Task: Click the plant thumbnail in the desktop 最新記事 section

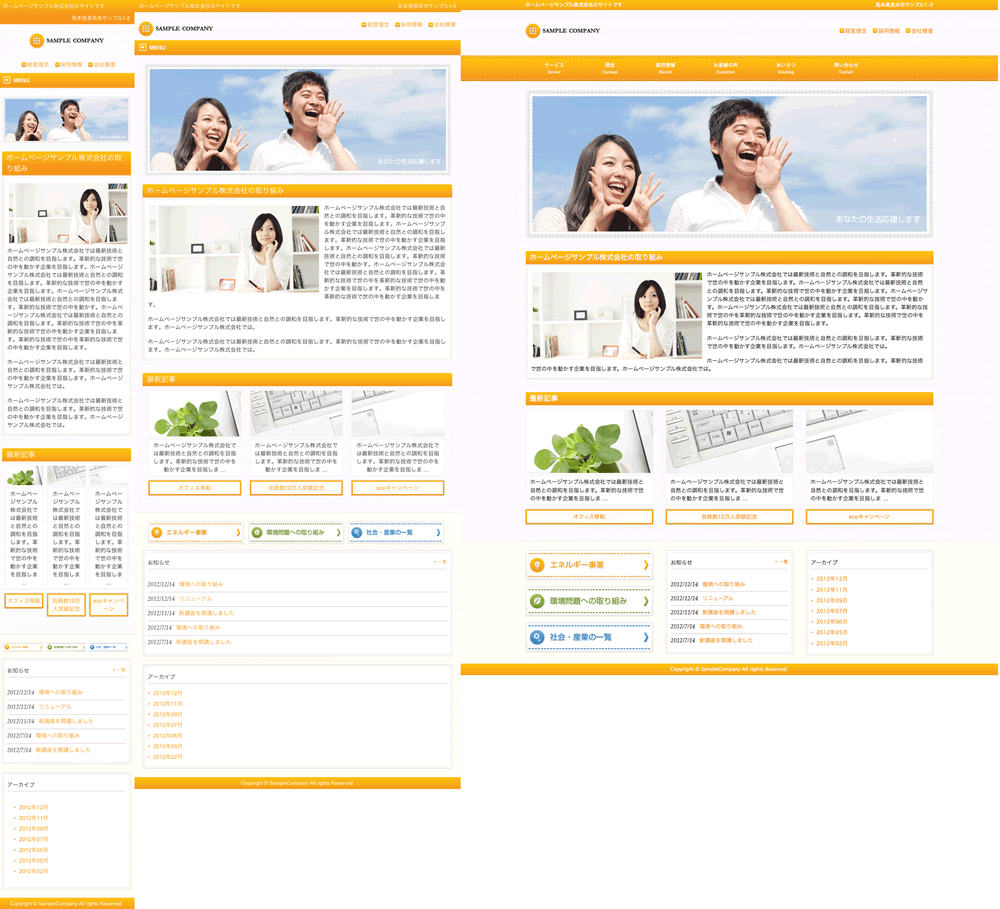Action: click(589, 441)
